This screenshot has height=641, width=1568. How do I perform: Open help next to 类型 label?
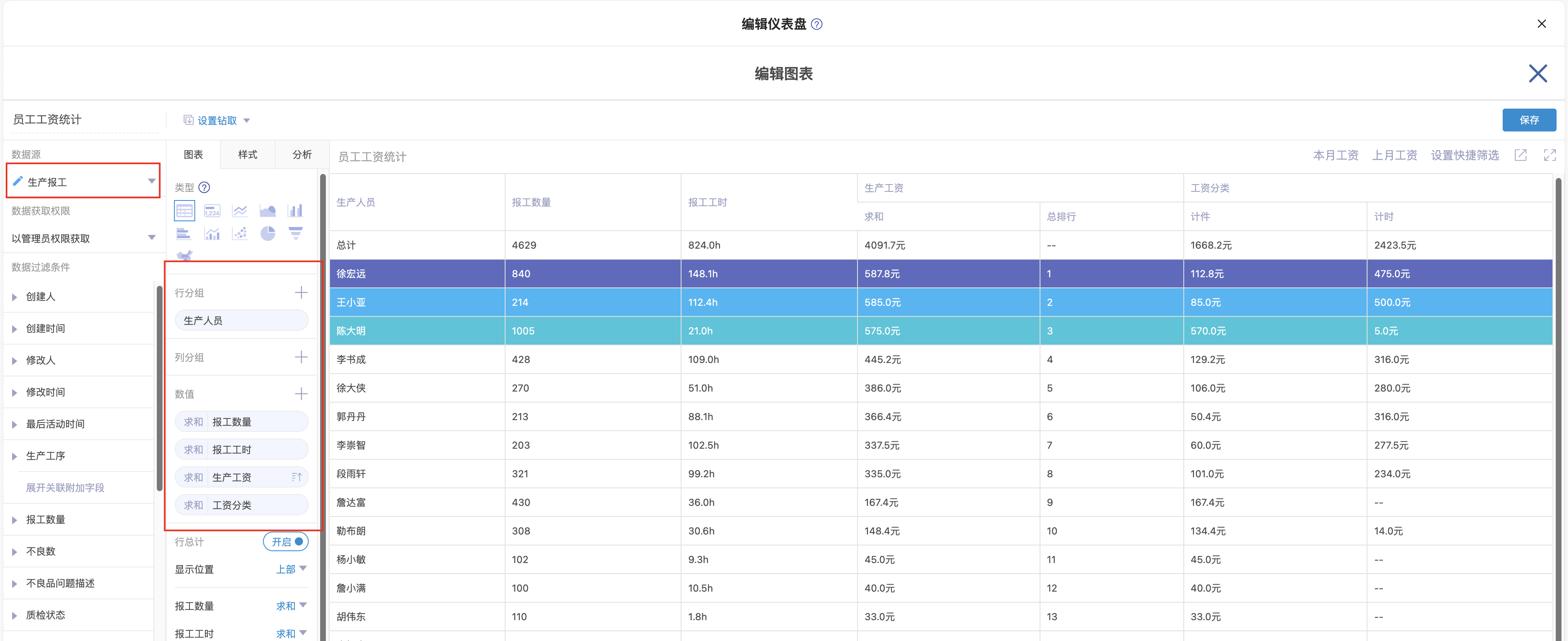point(205,187)
